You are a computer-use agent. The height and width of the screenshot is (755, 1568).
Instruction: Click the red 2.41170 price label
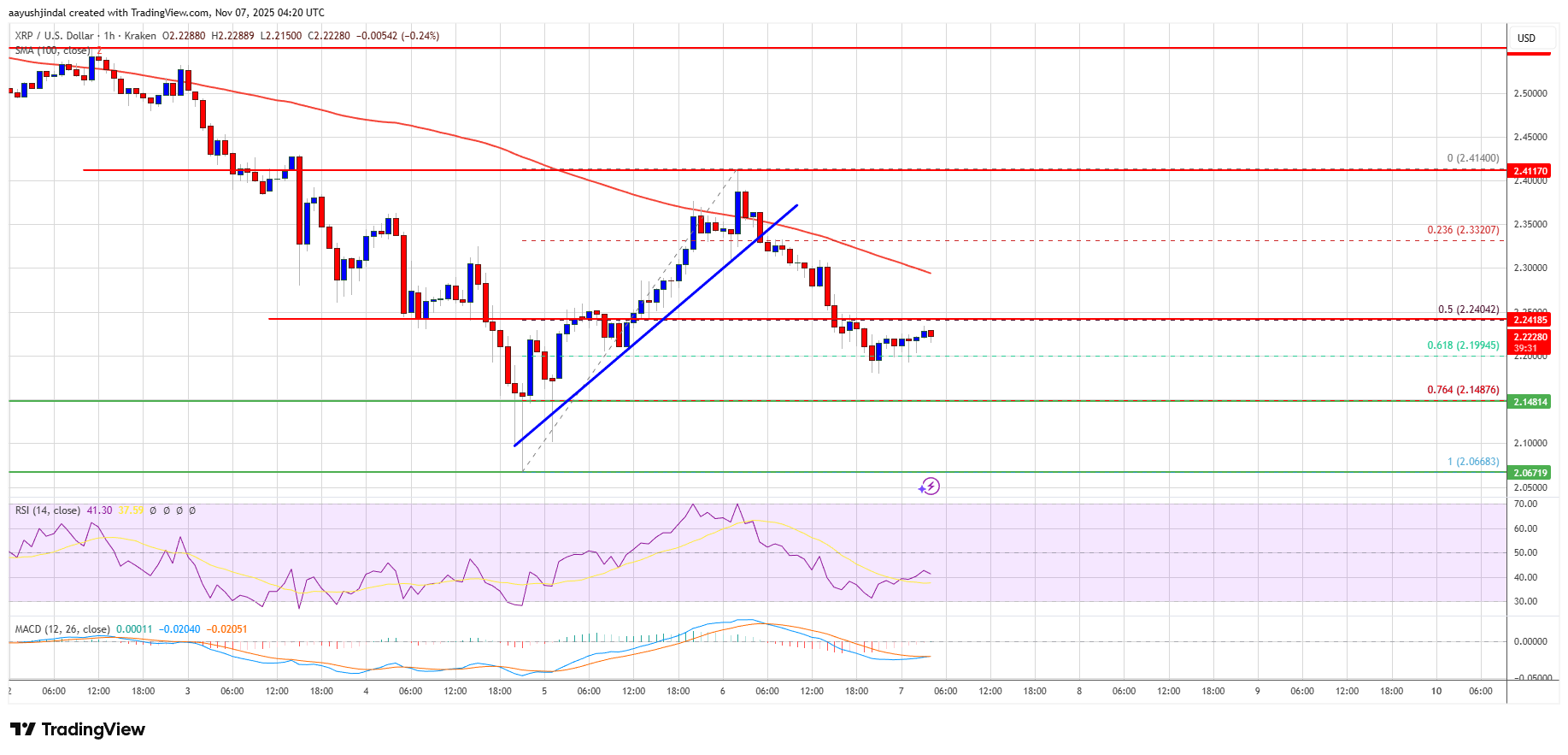[x=1530, y=171]
